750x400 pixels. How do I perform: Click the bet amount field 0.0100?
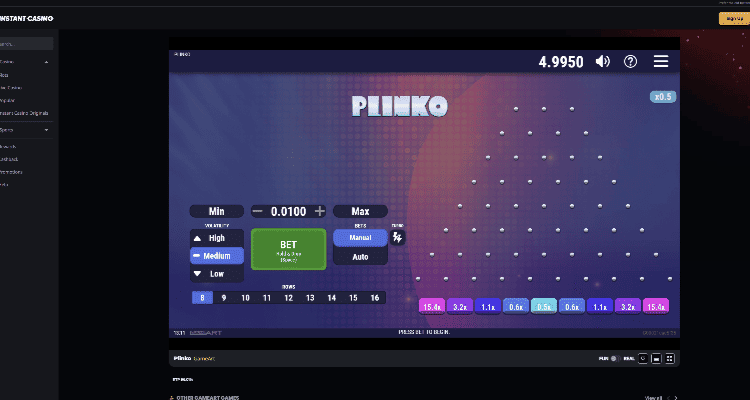click(288, 211)
